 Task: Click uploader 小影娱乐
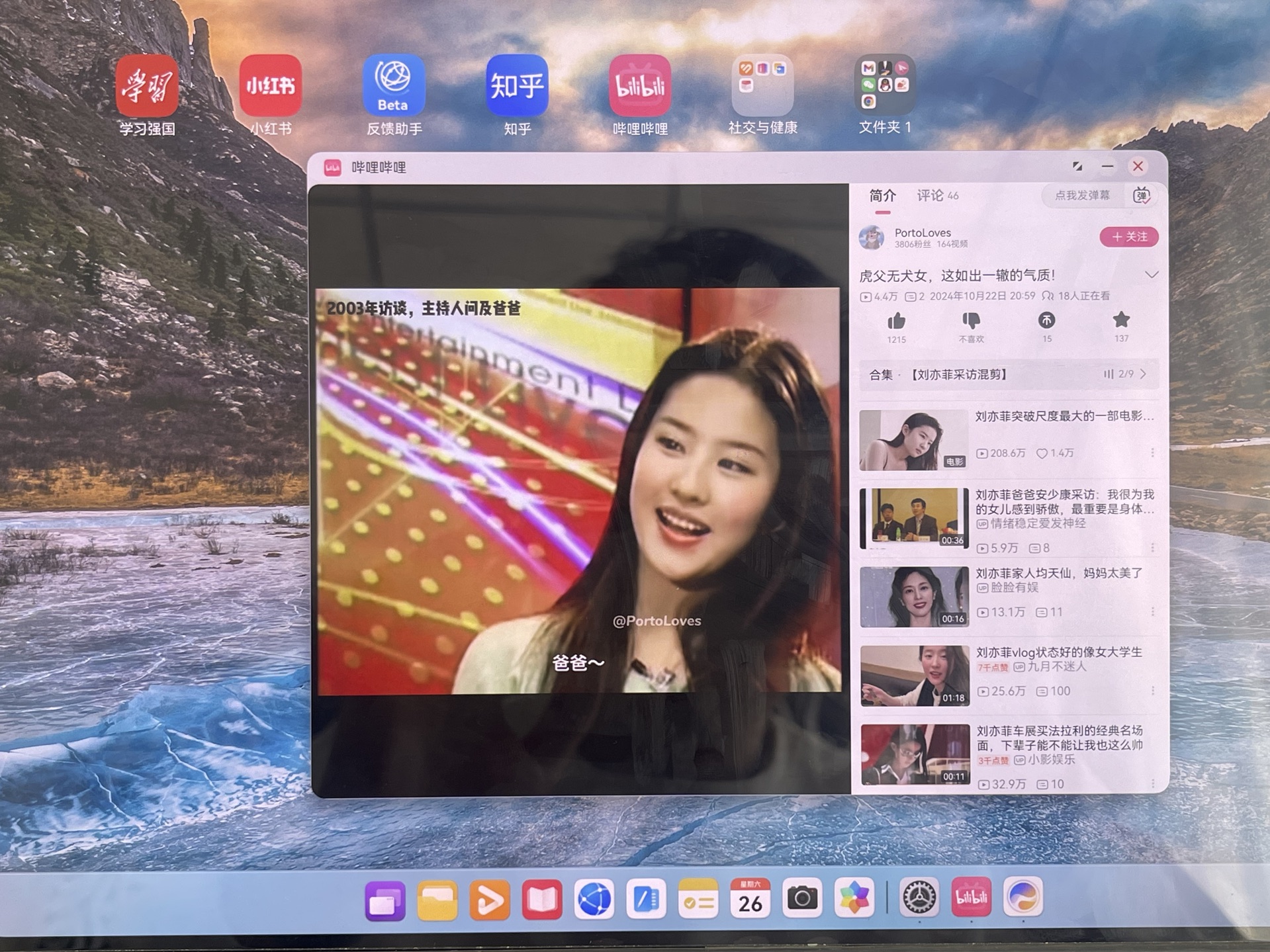pos(1051,759)
